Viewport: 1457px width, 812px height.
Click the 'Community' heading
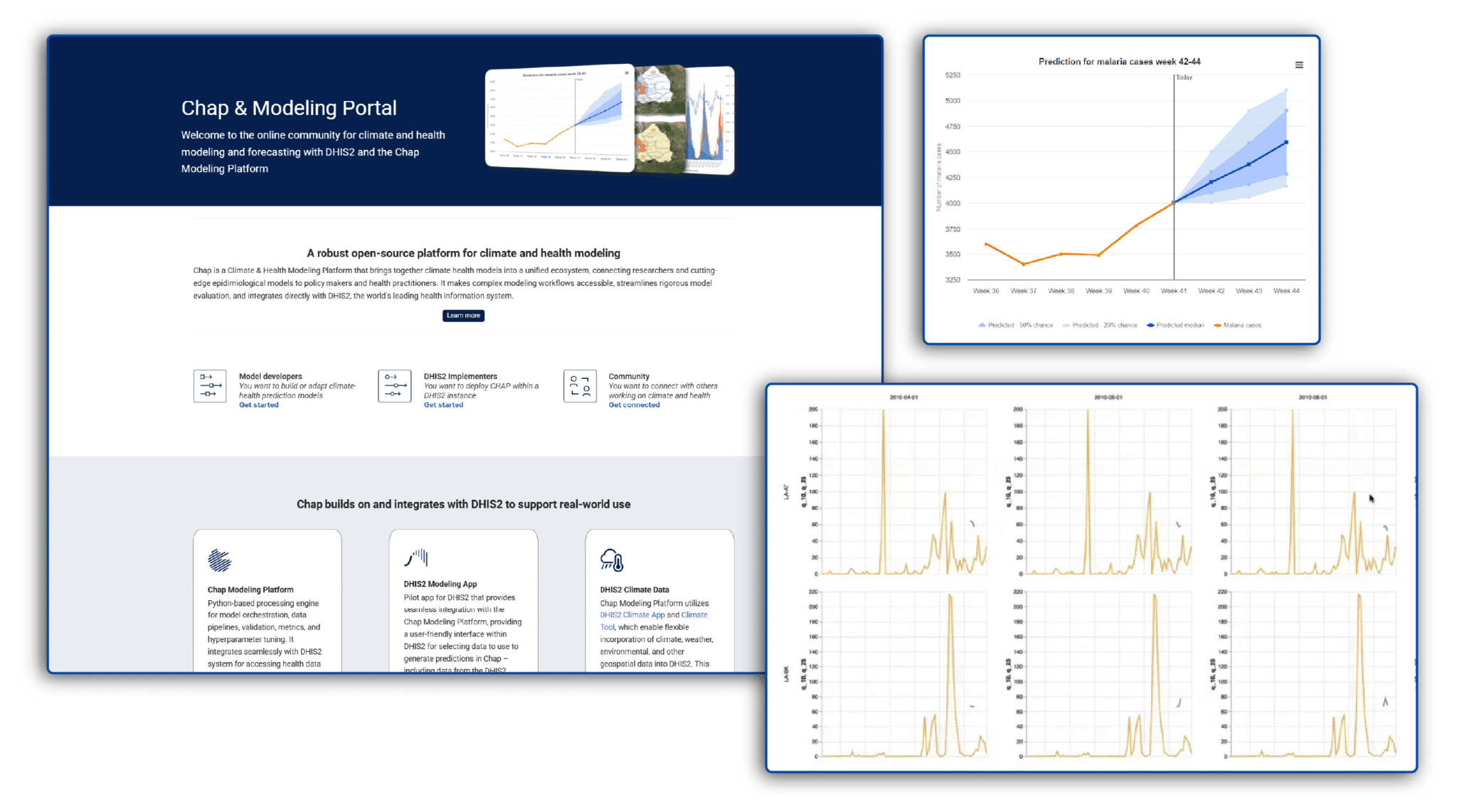point(629,376)
